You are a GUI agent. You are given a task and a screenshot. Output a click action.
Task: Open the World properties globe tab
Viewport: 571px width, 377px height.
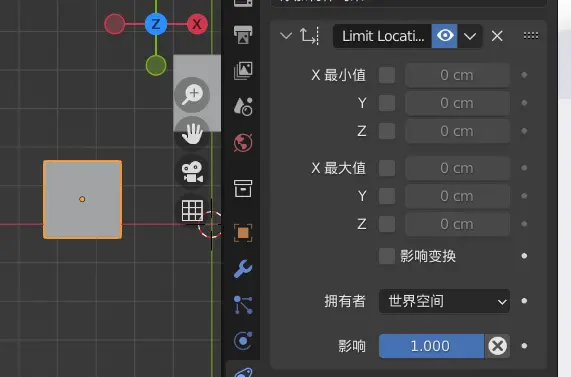point(243,142)
